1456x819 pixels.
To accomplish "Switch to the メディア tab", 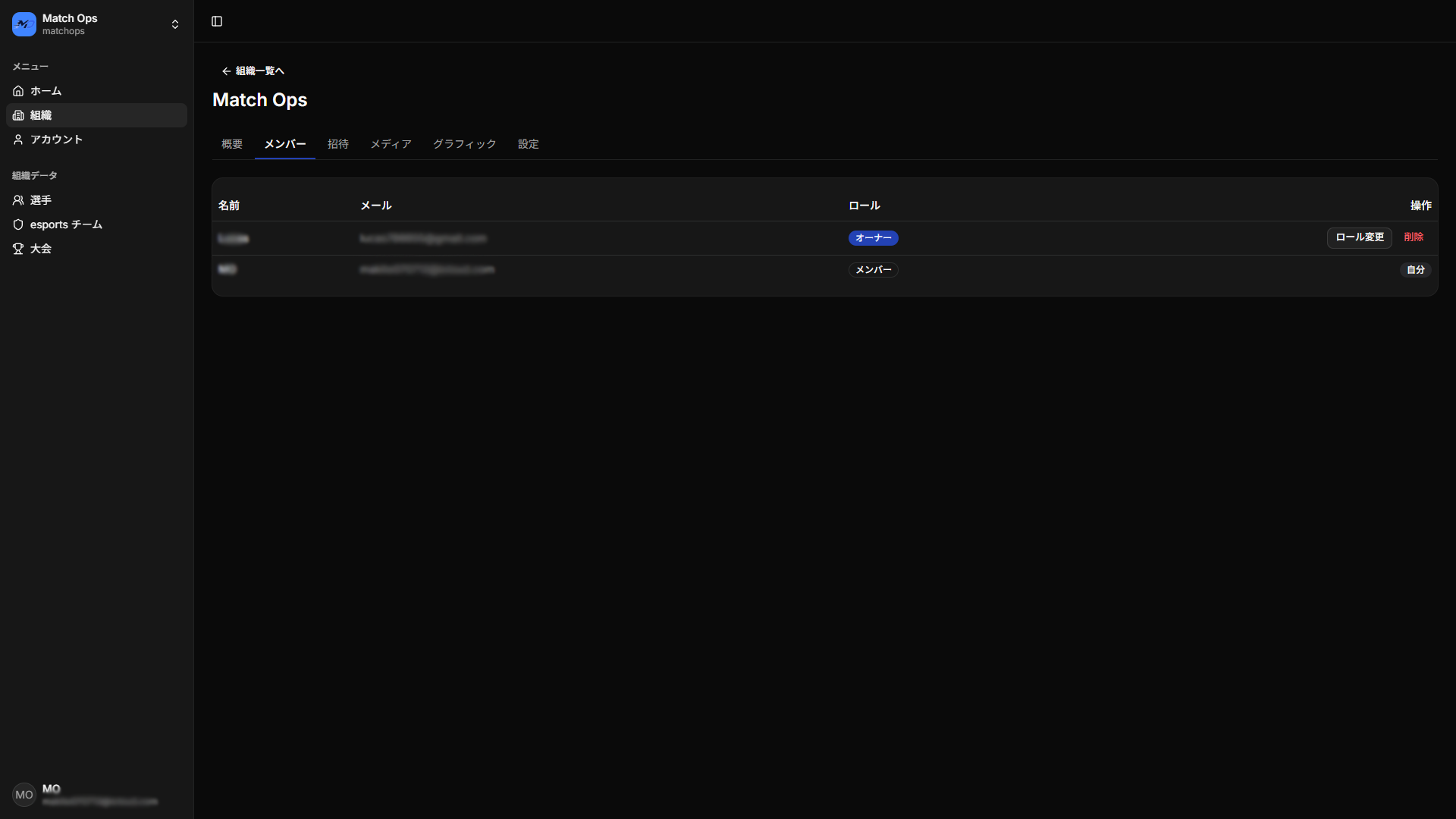I will (x=391, y=144).
